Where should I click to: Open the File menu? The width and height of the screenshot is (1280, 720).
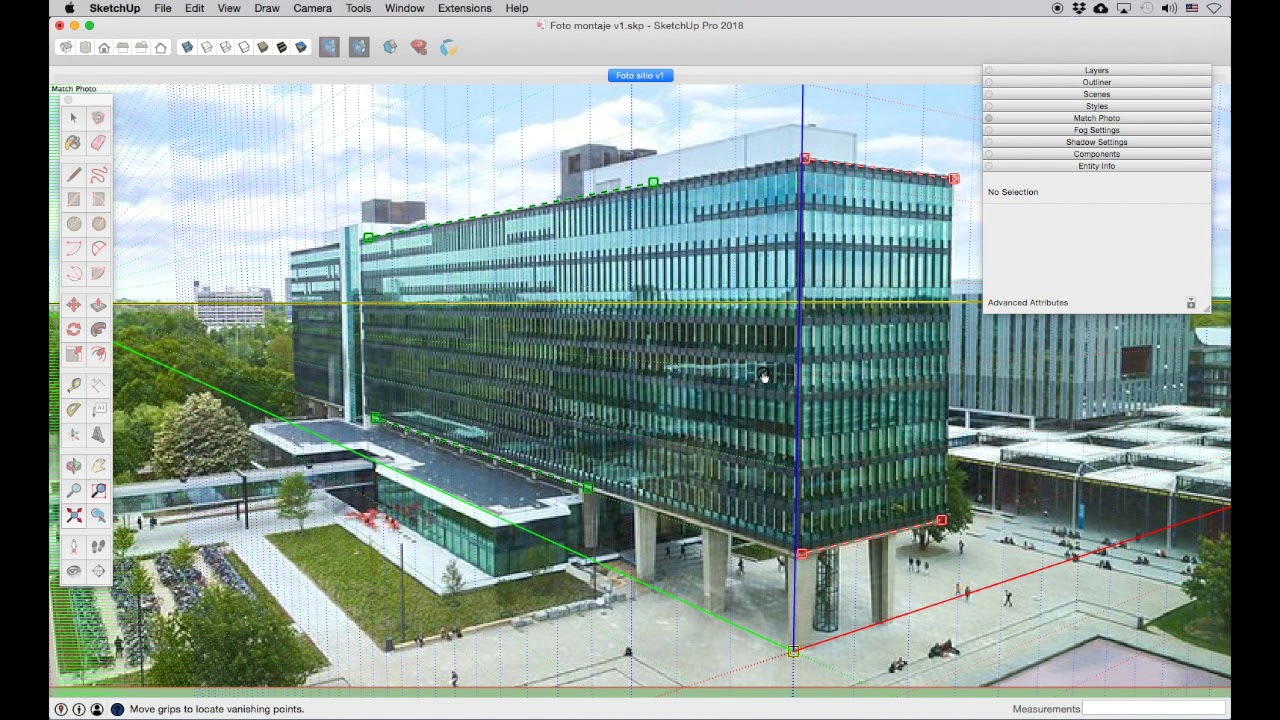(162, 8)
